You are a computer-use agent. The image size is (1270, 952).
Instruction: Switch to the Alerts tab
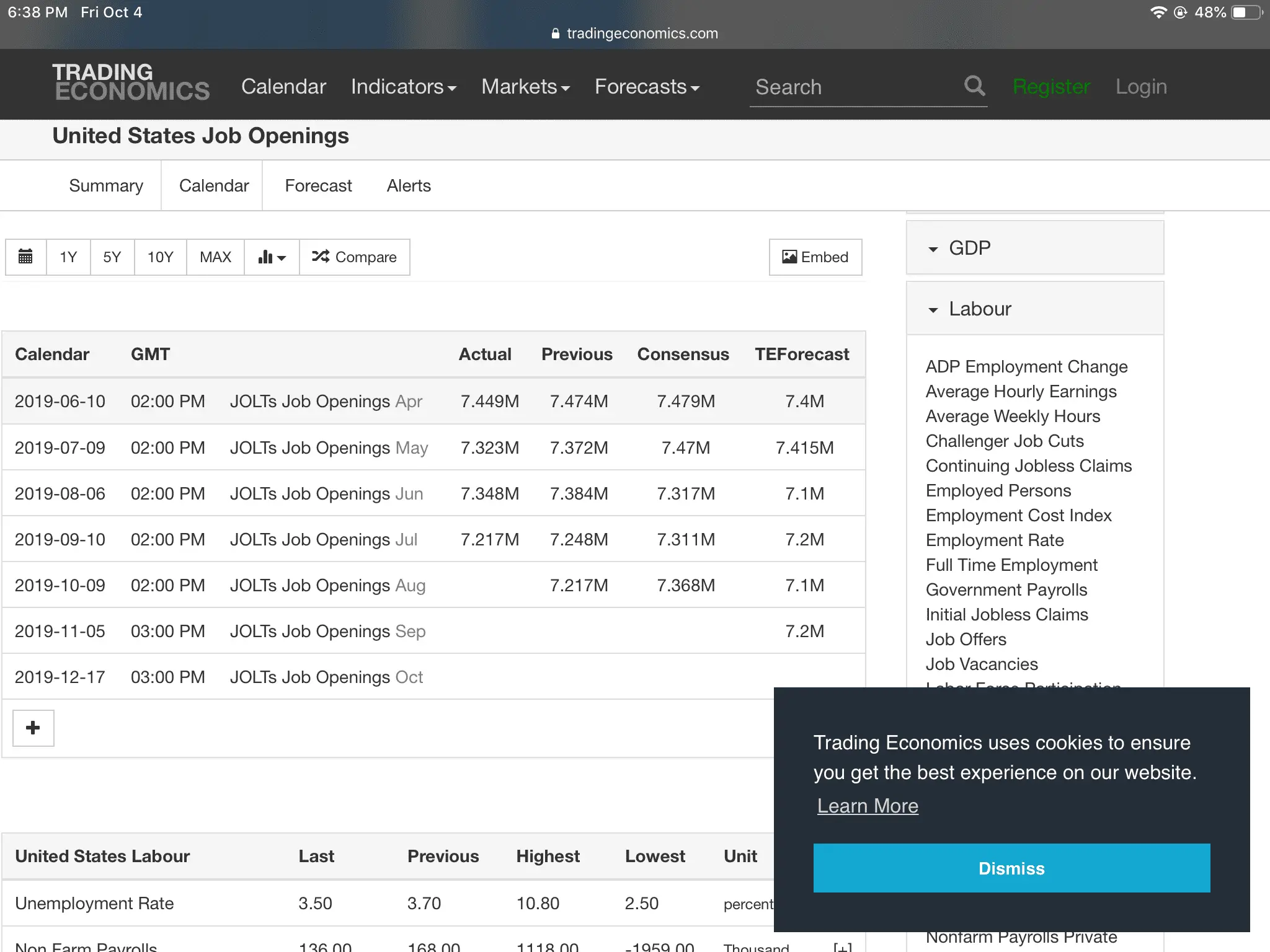(409, 186)
